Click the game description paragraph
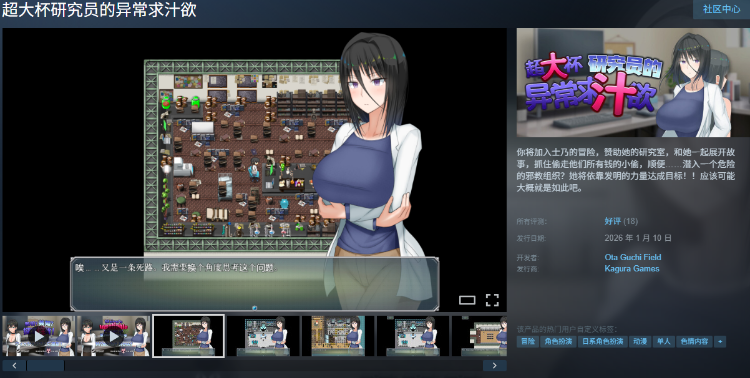This screenshot has height=378, width=750. [626, 170]
